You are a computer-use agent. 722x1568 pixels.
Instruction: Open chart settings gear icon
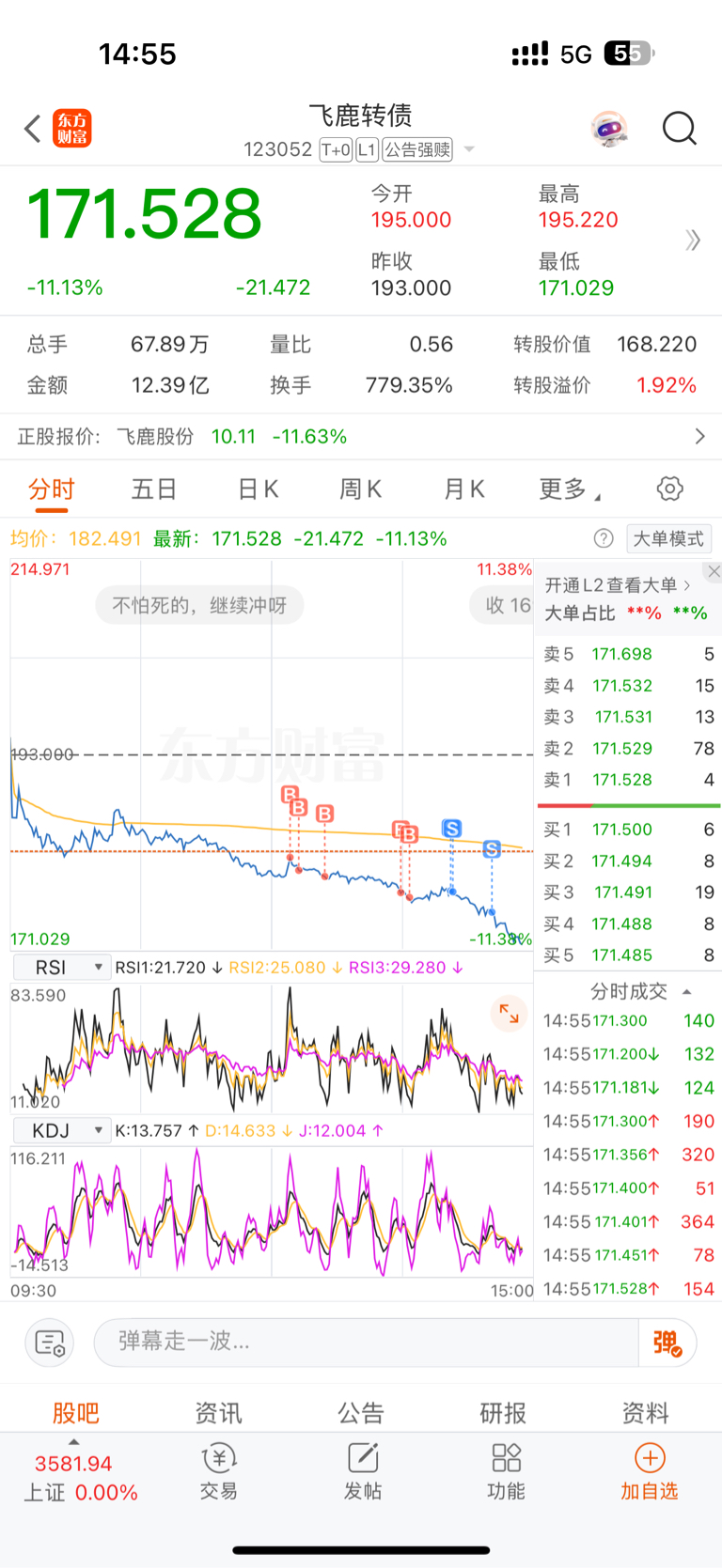pos(669,489)
